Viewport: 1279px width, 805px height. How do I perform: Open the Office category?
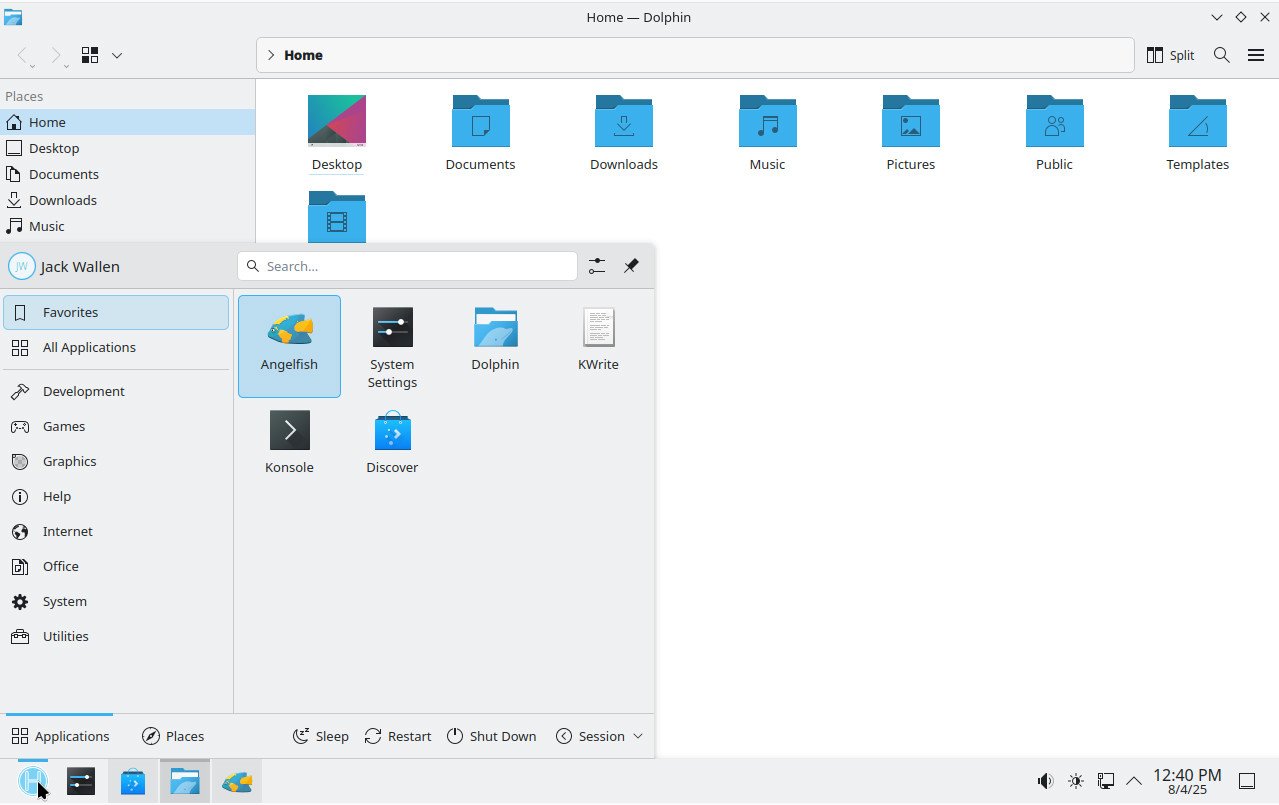[116, 566]
